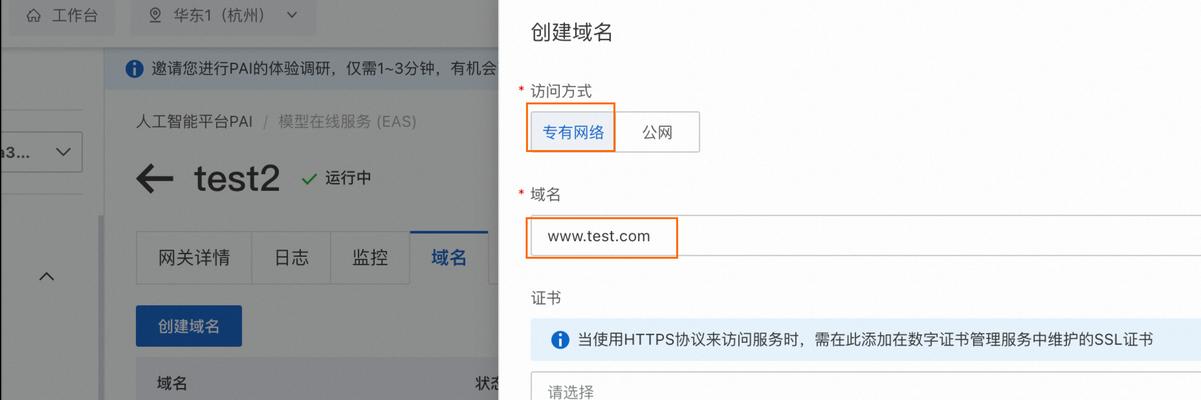Viewport: 1201px width, 400px height.
Task: Open the left workspace selector dropdown
Action: coord(40,152)
